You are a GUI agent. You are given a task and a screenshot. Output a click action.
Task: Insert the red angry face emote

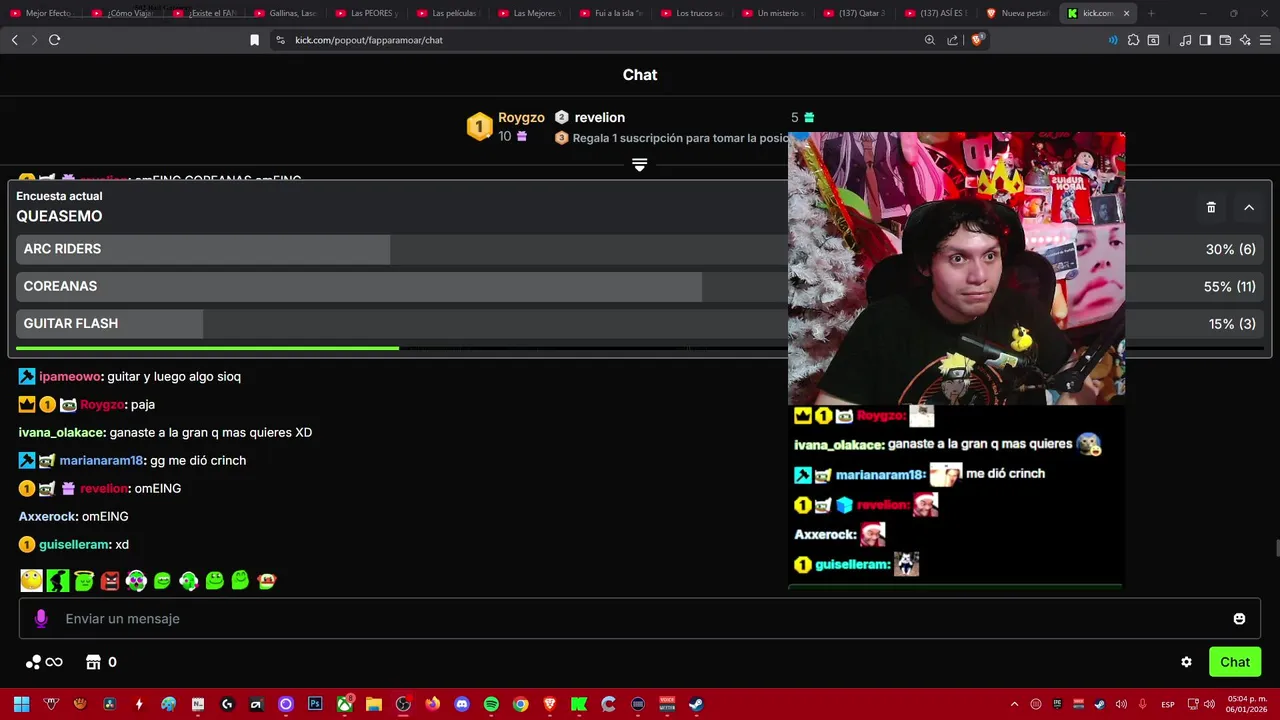tap(110, 580)
